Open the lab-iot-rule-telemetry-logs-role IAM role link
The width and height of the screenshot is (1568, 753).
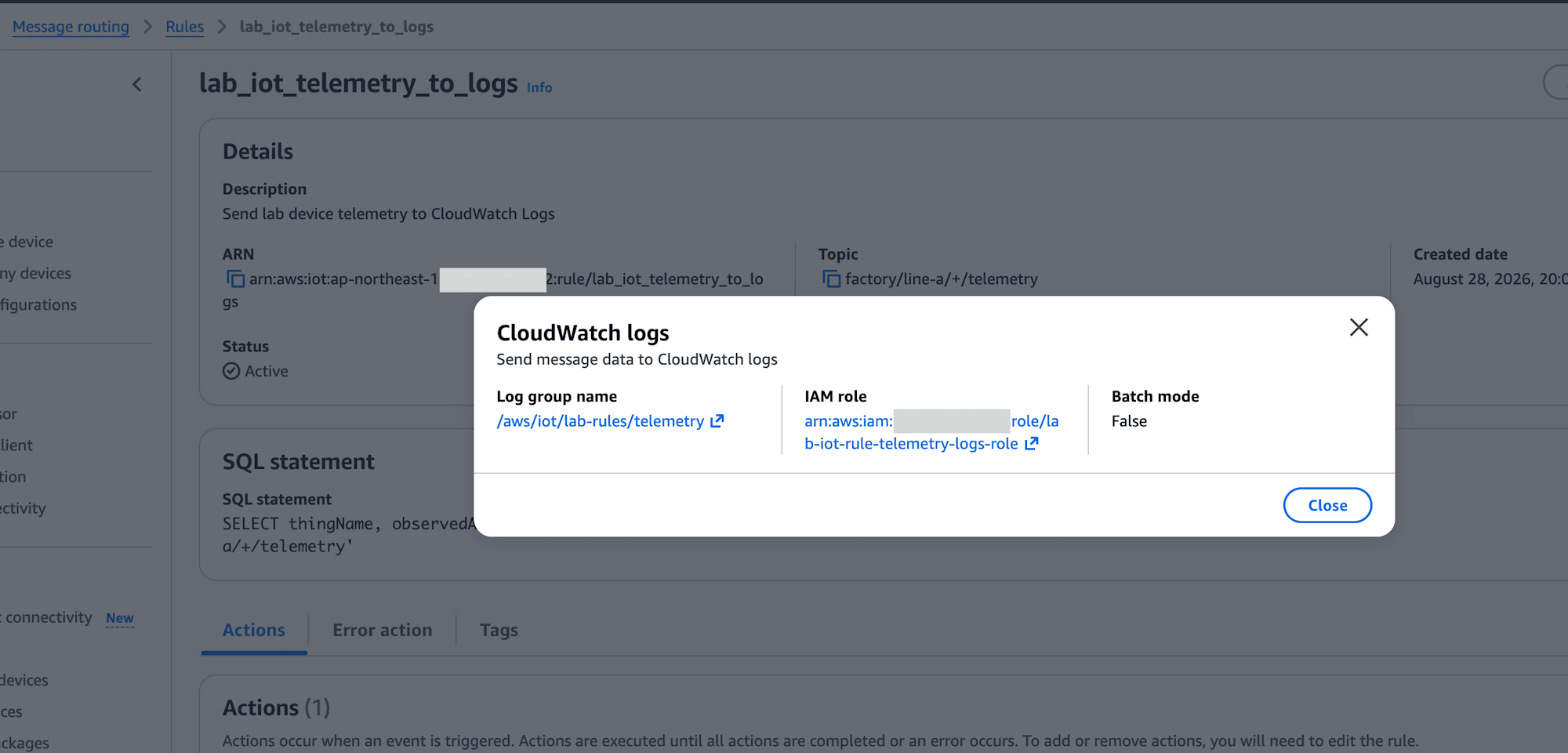tap(931, 432)
